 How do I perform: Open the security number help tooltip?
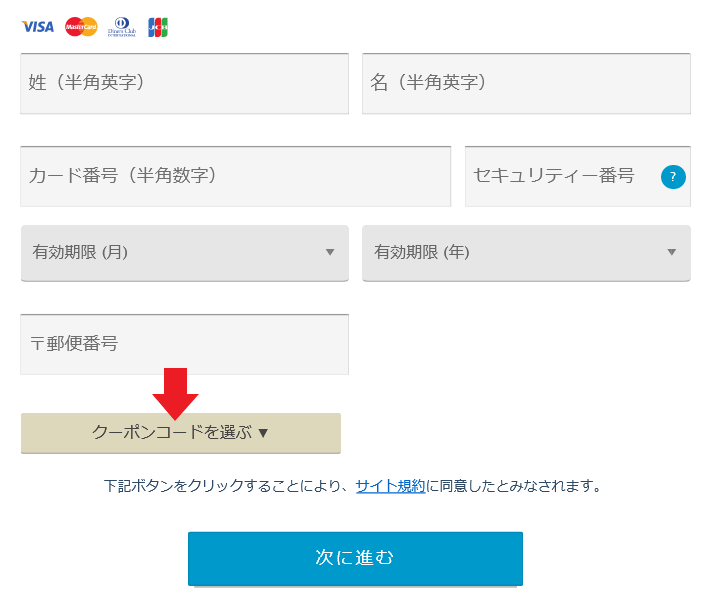[674, 177]
